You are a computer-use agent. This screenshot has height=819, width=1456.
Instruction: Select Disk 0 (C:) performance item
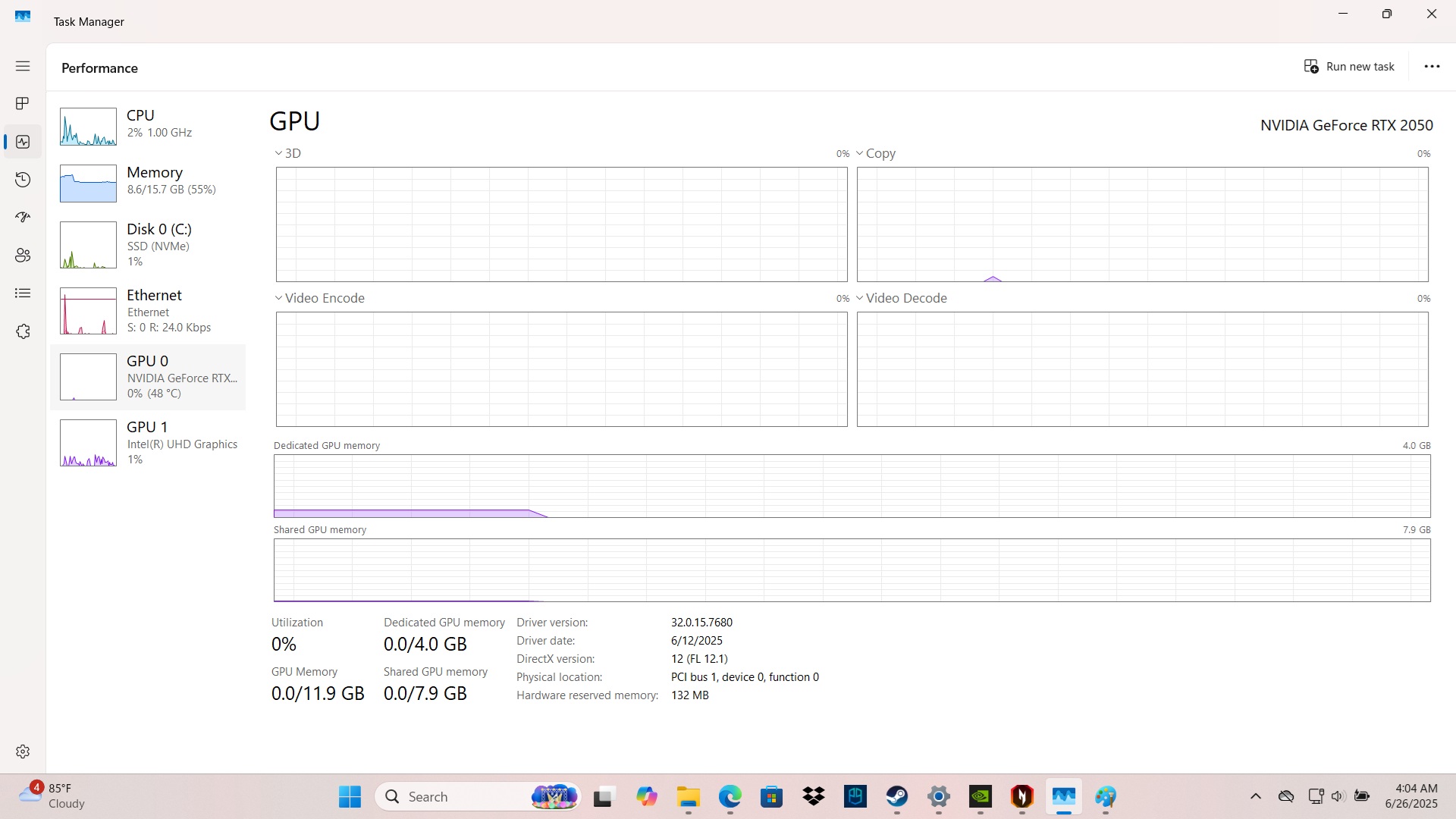click(x=149, y=245)
